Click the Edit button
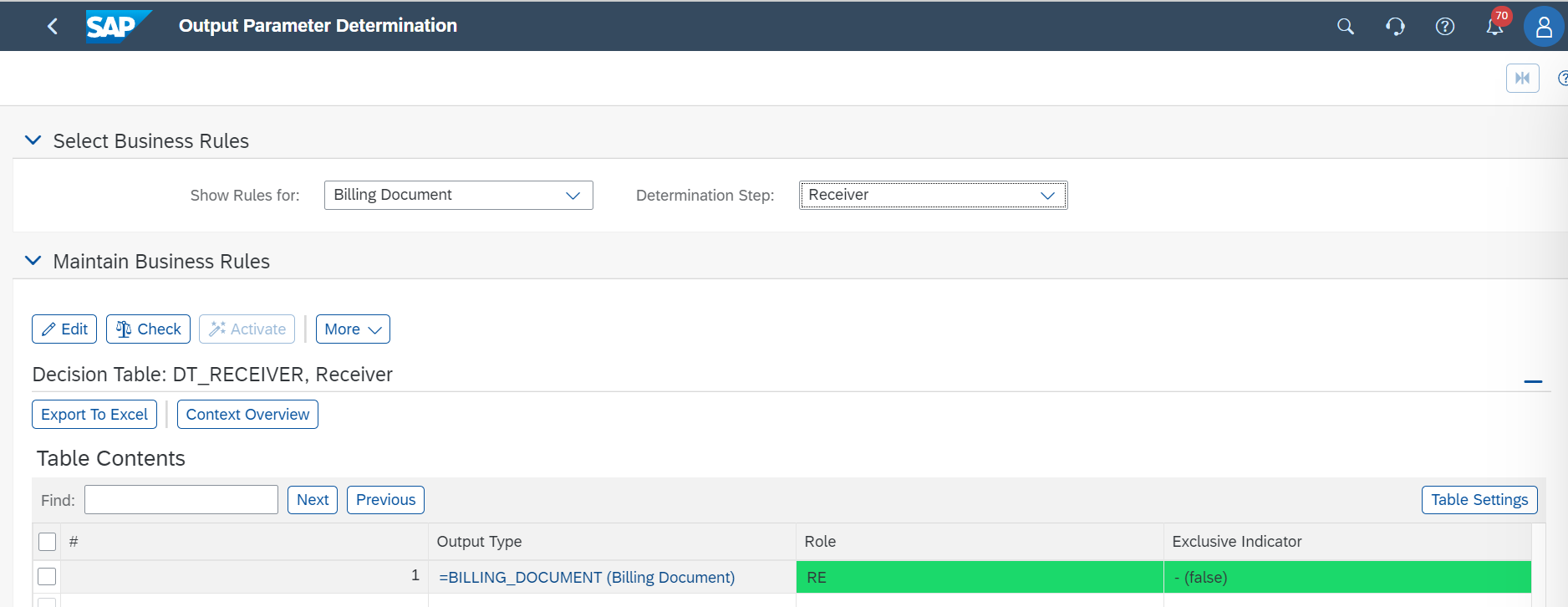 64,329
